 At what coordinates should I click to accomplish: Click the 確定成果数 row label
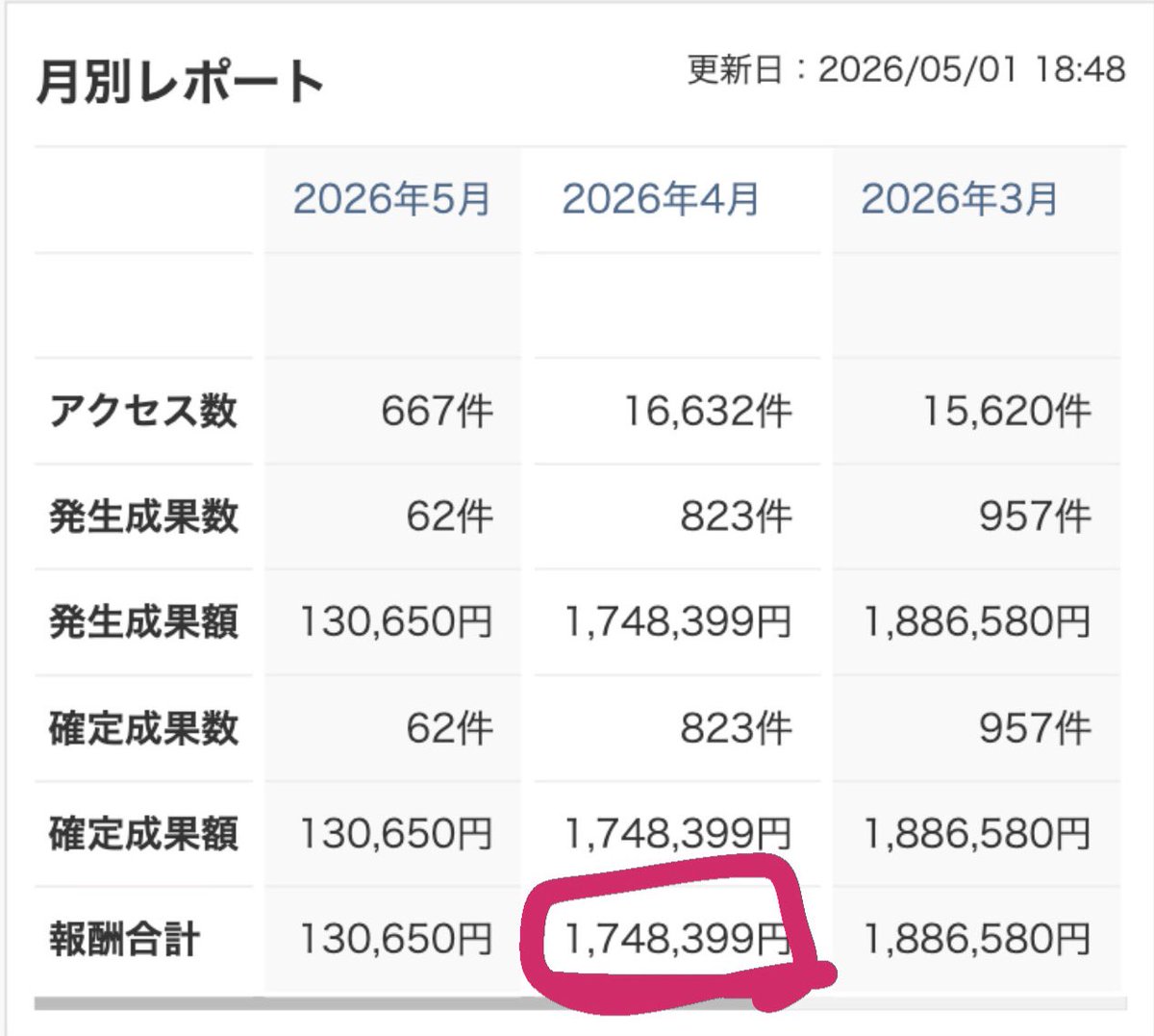(x=143, y=728)
